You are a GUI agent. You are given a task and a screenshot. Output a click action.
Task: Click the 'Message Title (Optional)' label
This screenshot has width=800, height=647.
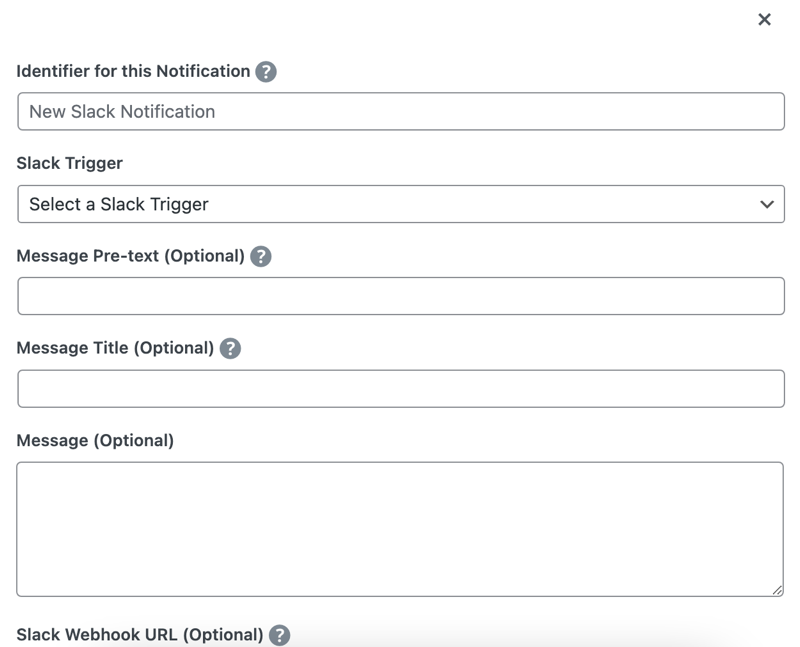pyautogui.click(x=115, y=348)
